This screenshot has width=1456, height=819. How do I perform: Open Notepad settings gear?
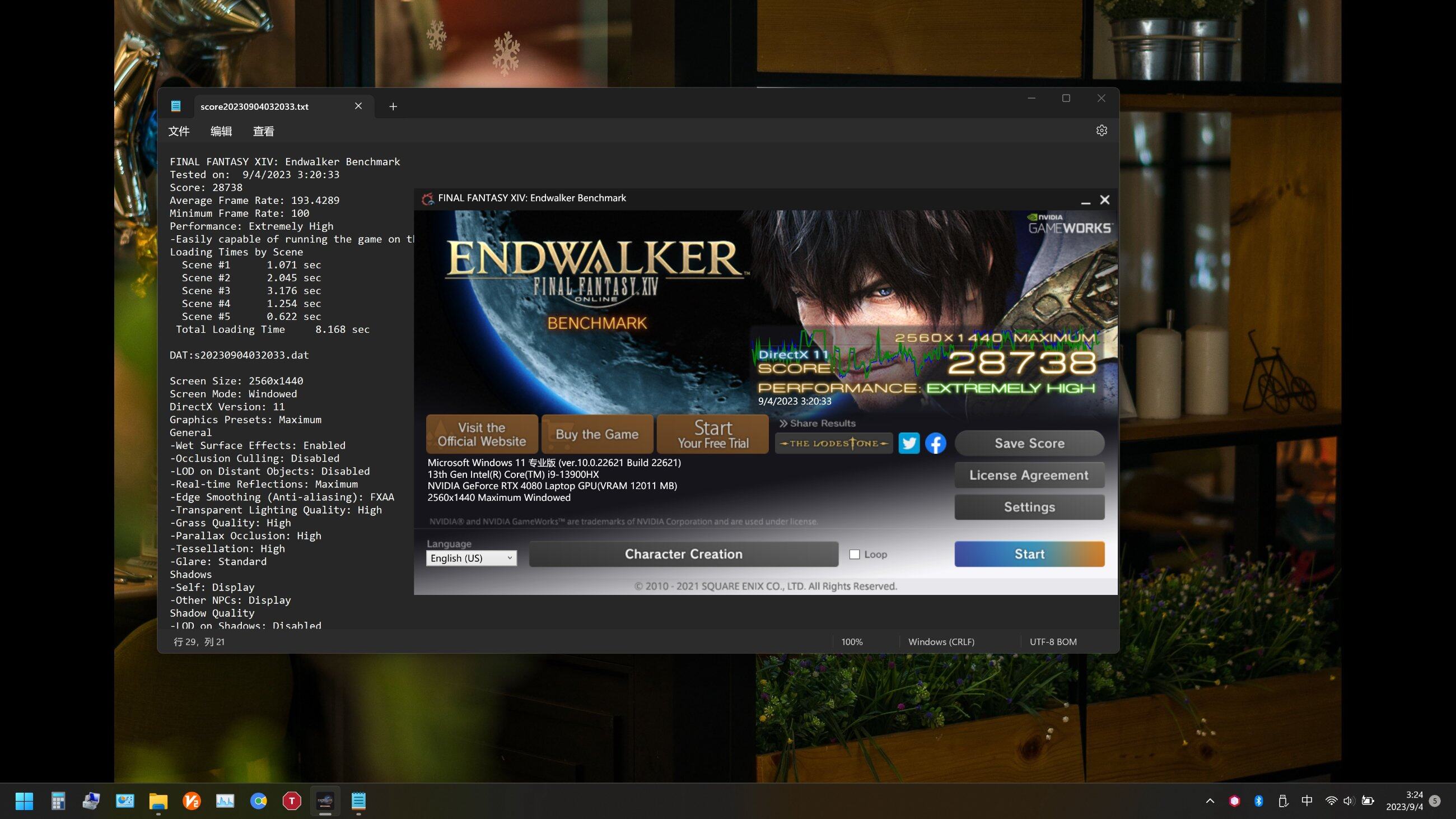pos(1101,131)
